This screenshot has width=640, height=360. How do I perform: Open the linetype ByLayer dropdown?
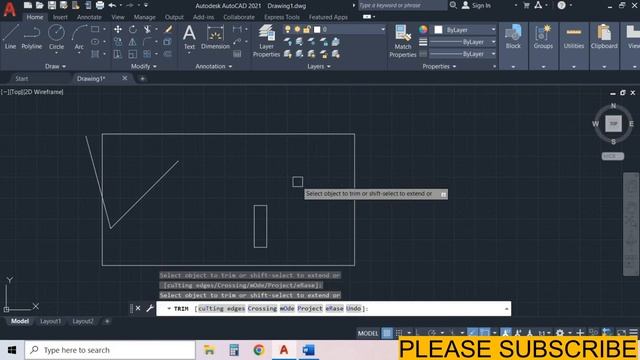click(493, 54)
